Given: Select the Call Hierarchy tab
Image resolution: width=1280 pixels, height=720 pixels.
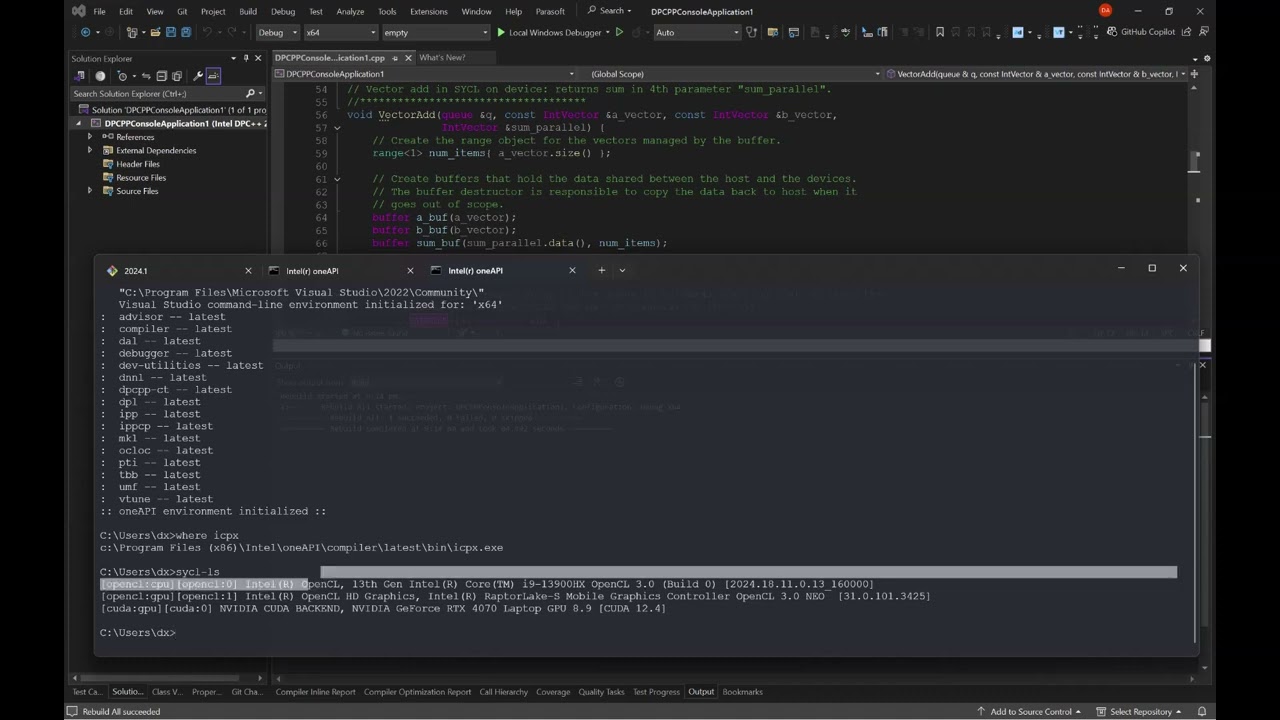Looking at the screenshot, I should pyautogui.click(x=503, y=692).
